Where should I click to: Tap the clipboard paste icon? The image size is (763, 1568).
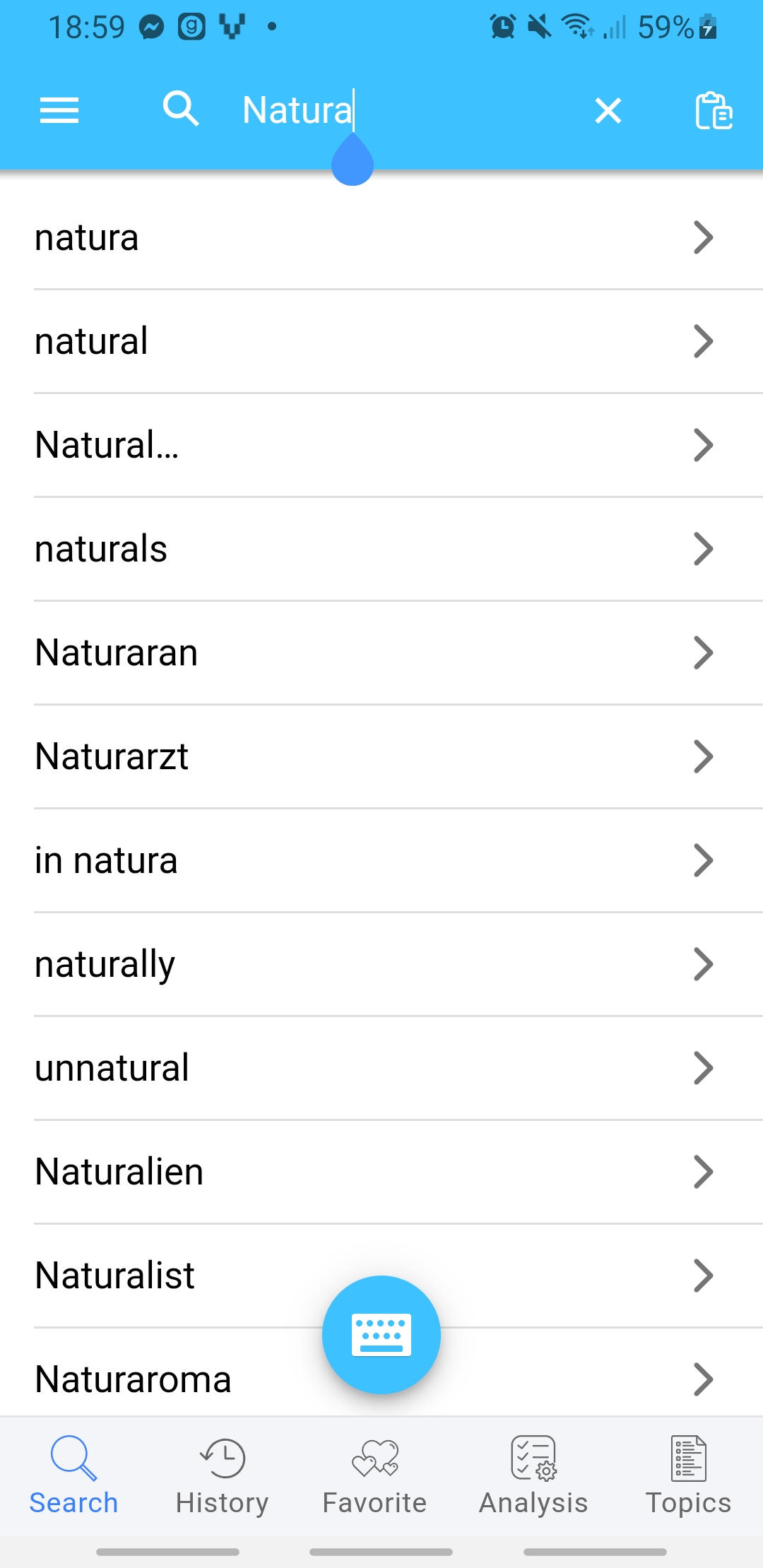click(714, 111)
